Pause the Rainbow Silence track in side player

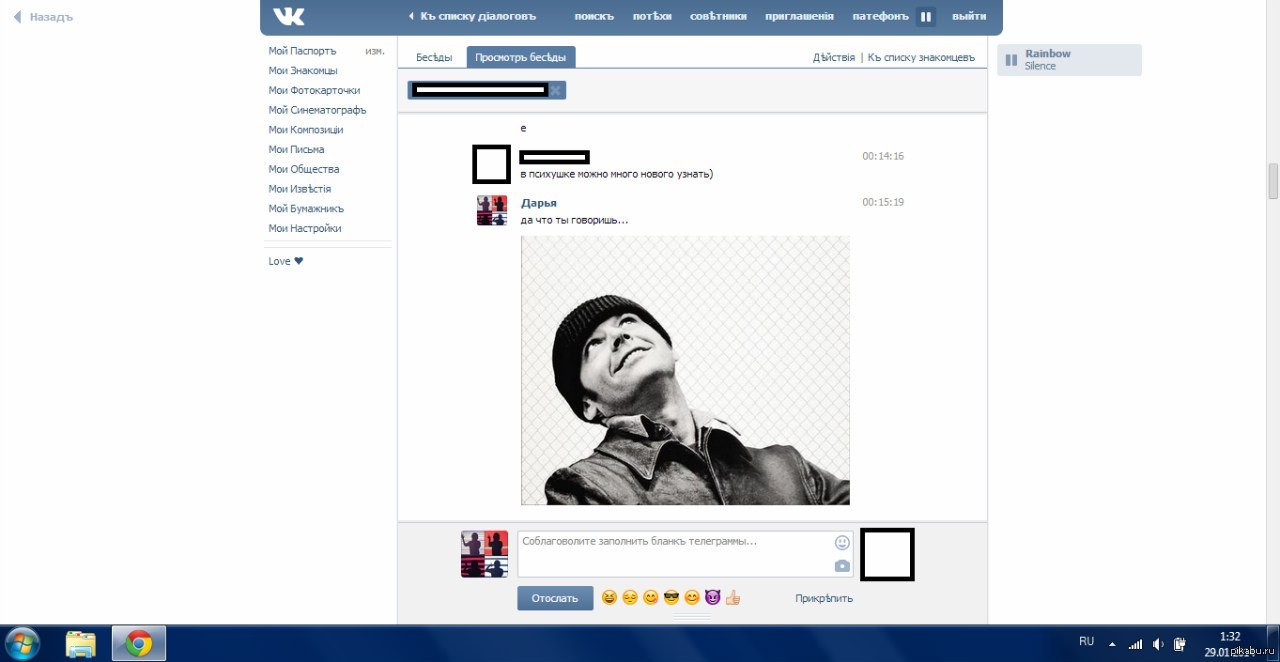pyautogui.click(x=1011, y=60)
